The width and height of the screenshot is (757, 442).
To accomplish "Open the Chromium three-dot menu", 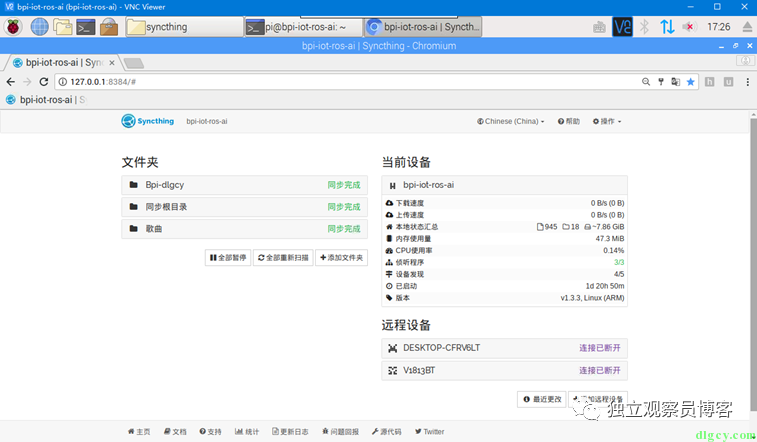I will (747, 82).
